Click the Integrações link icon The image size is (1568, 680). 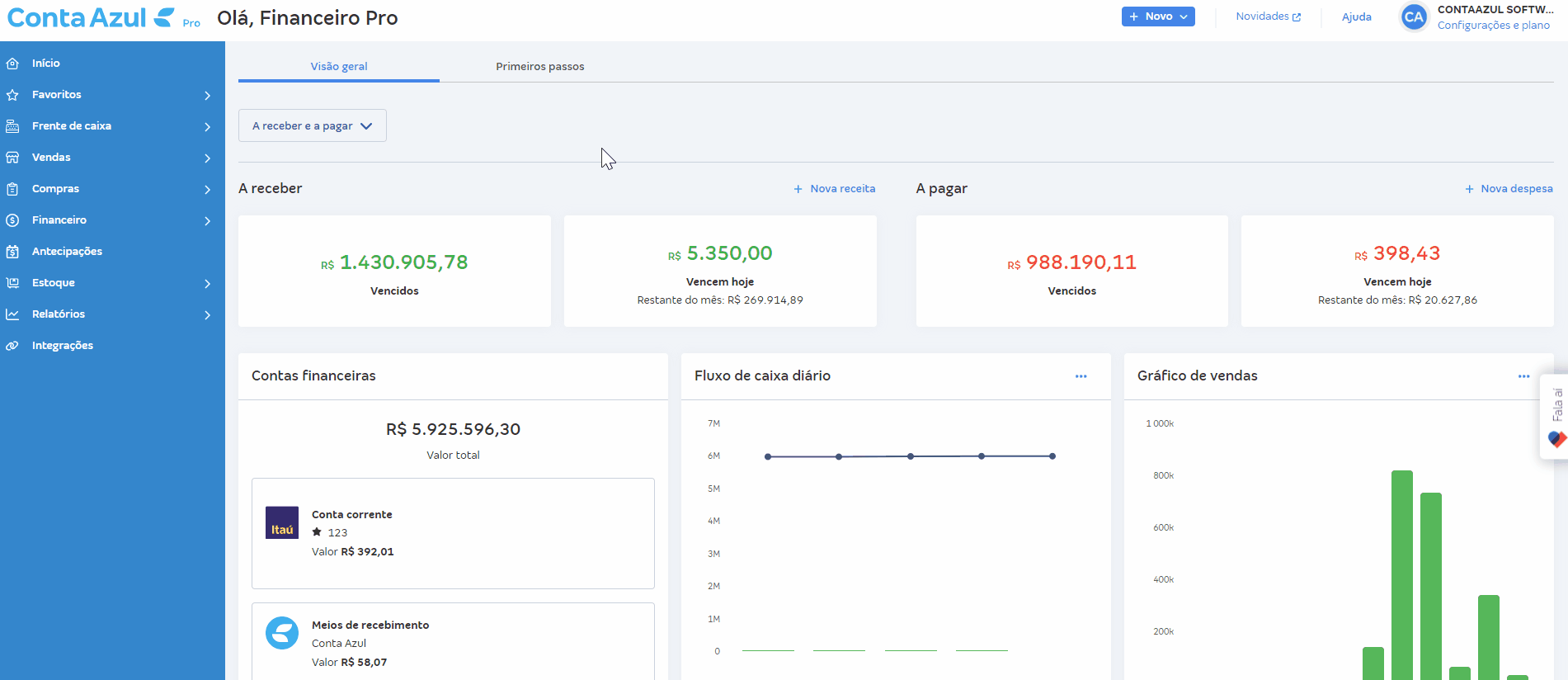click(12, 346)
